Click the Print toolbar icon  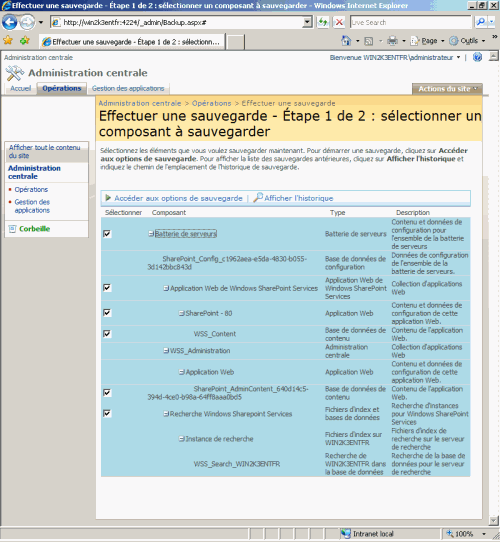point(392,41)
